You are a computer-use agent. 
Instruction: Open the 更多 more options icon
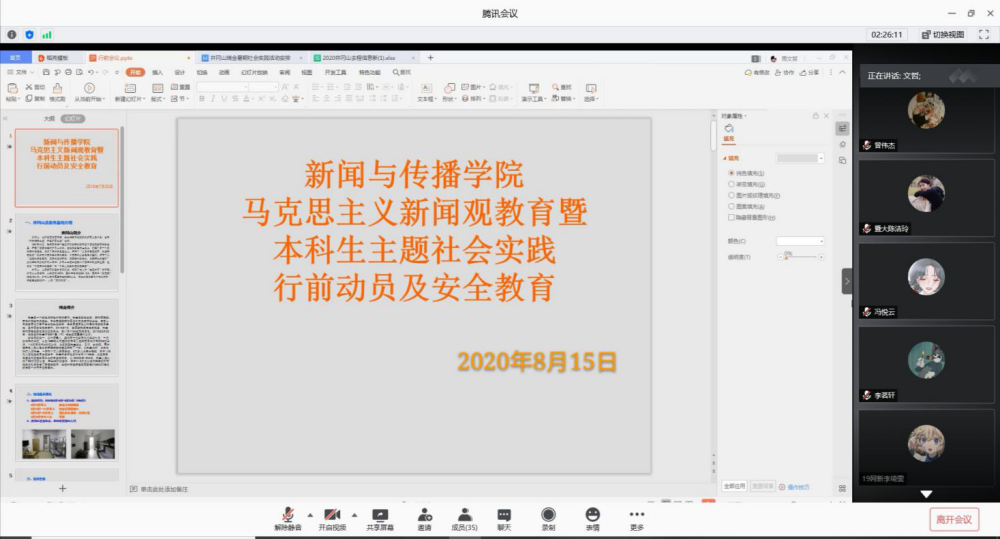(637, 514)
